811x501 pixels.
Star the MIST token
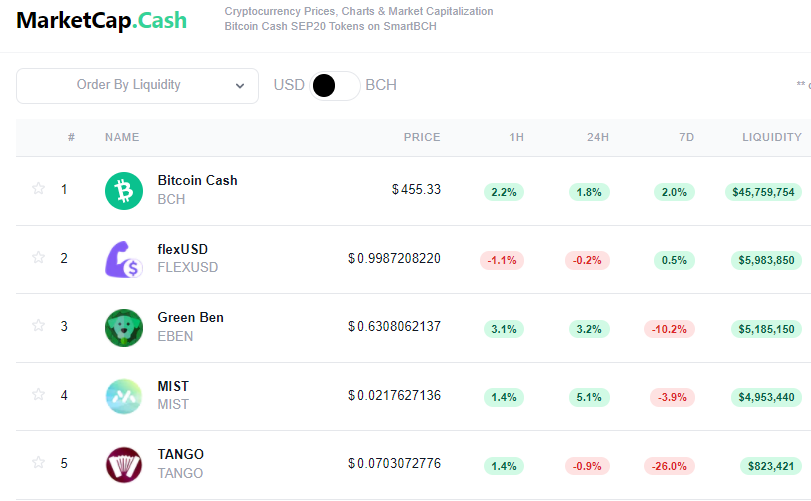[38, 394]
